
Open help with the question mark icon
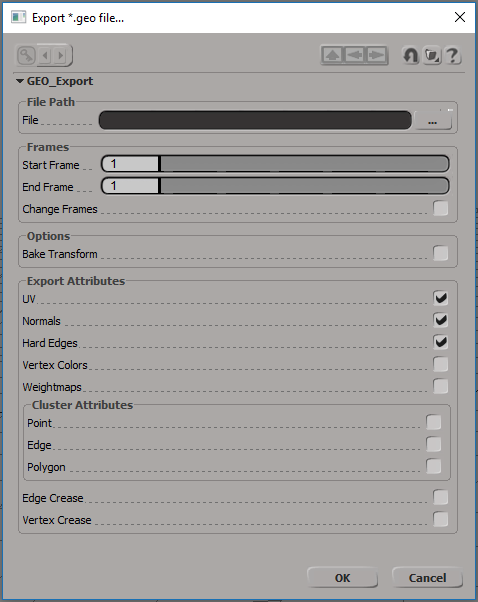[x=453, y=56]
